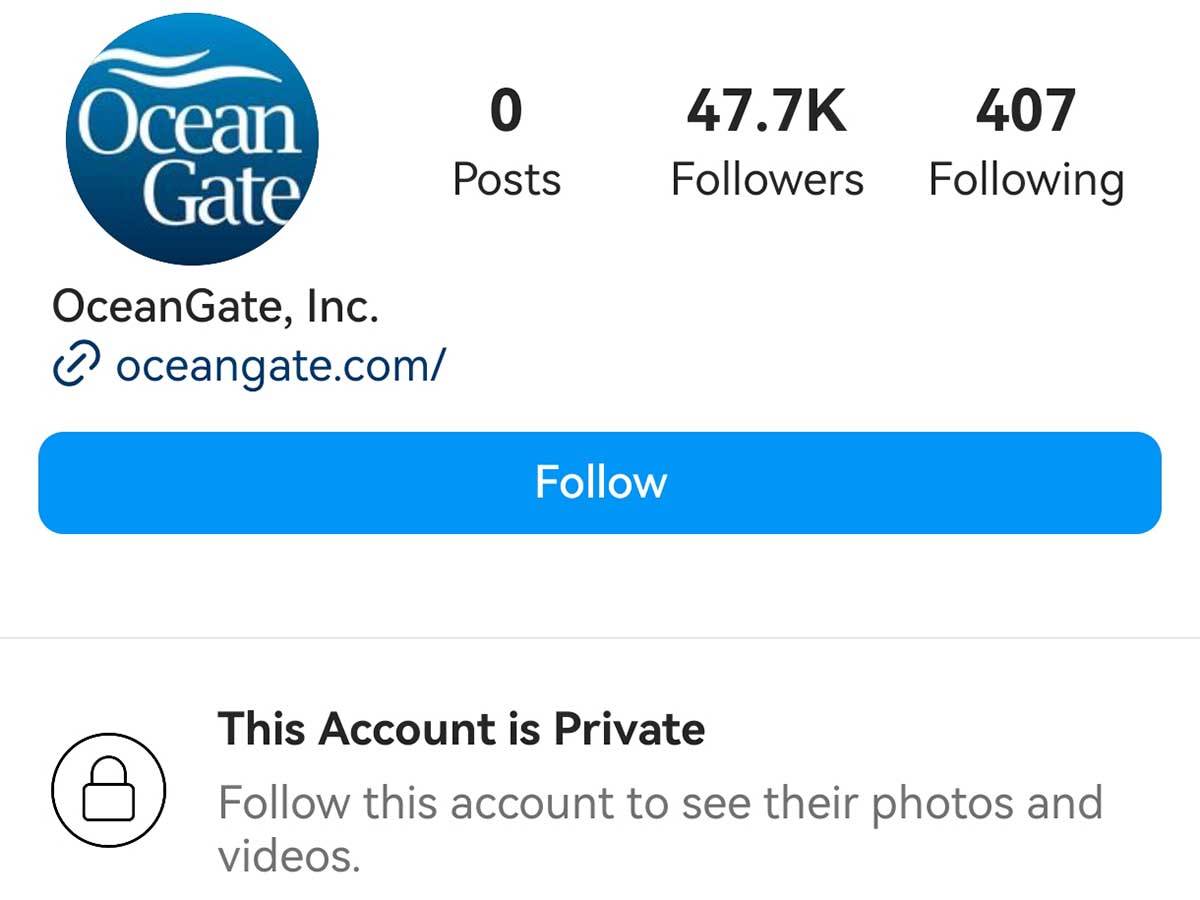Screen dimensions: 1200x900
Task: Click the word "Private" in the heading
Action: (x=630, y=728)
